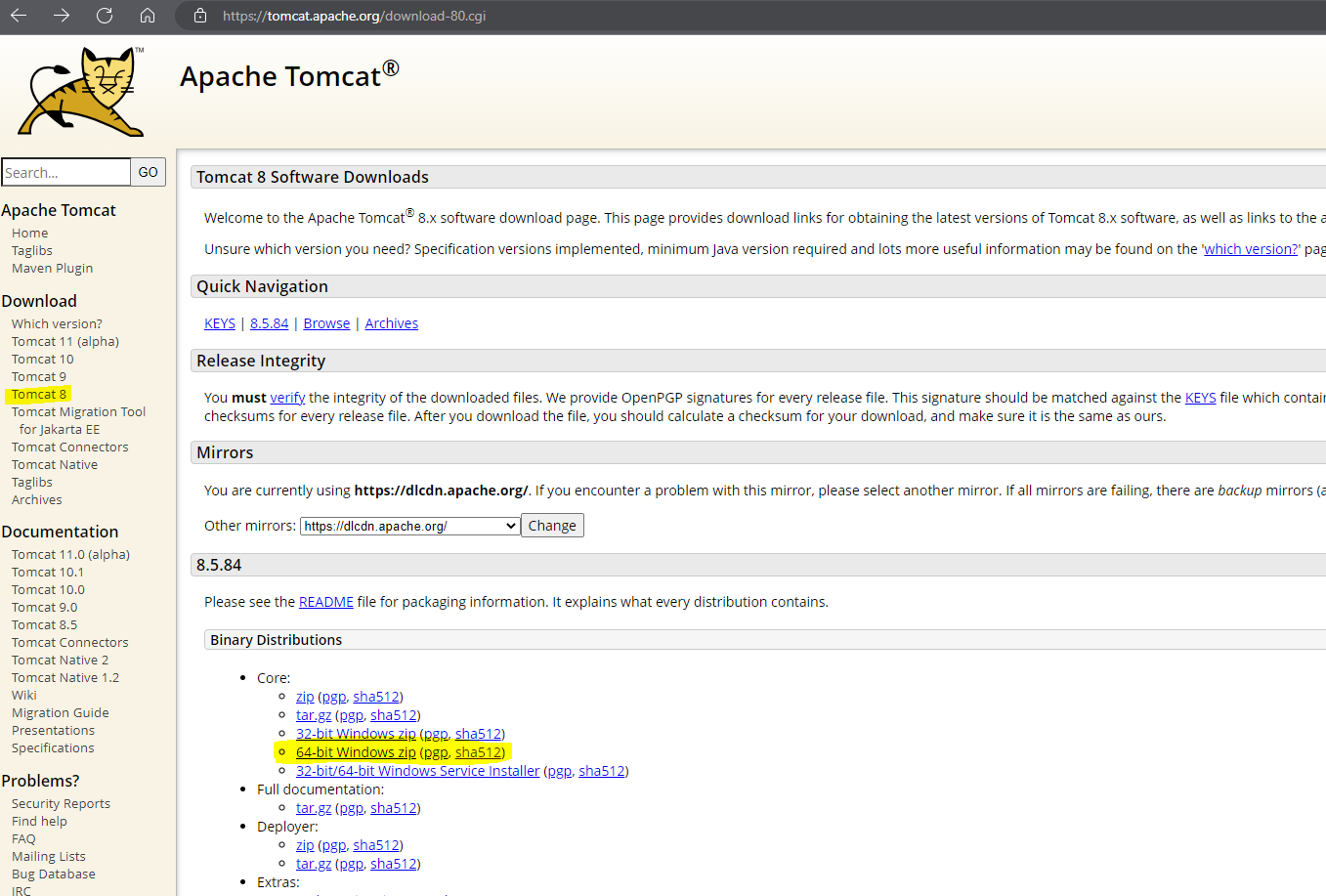Open Taglibs under Apache Tomcat section
The width and height of the screenshot is (1326, 896).
coord(32,250)
